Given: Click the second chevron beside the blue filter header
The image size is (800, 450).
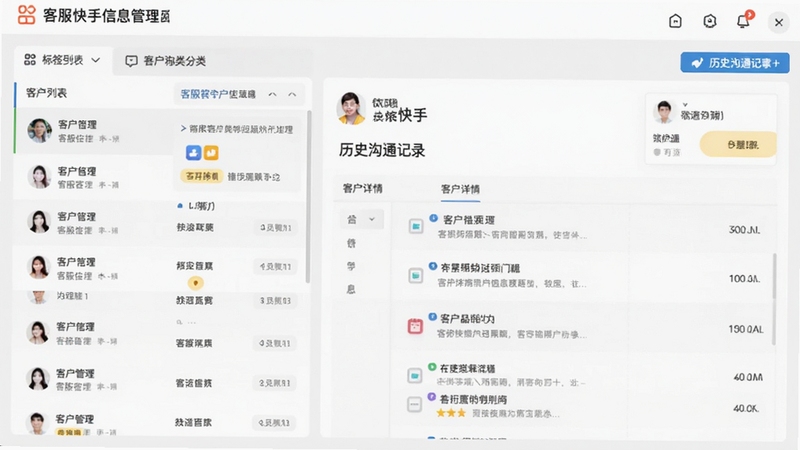Looking at the screenshot, I should coord(292,94).
